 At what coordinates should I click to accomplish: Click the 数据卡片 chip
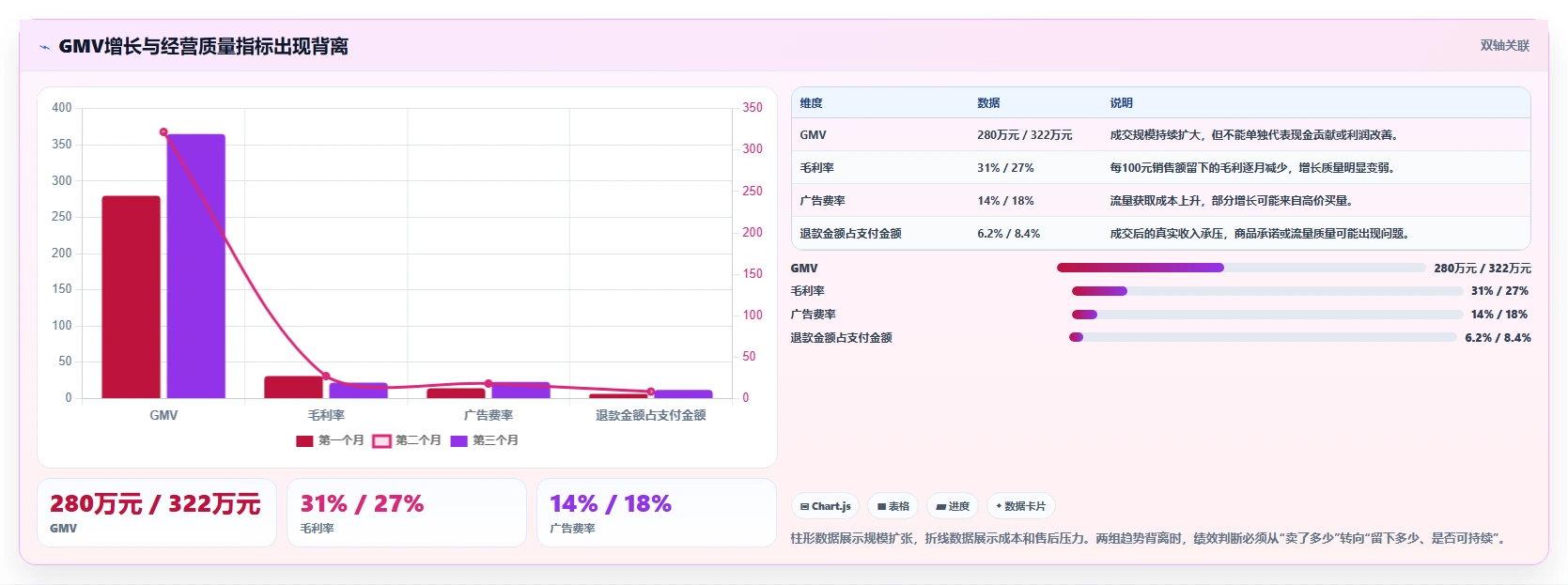(1020, 506)
